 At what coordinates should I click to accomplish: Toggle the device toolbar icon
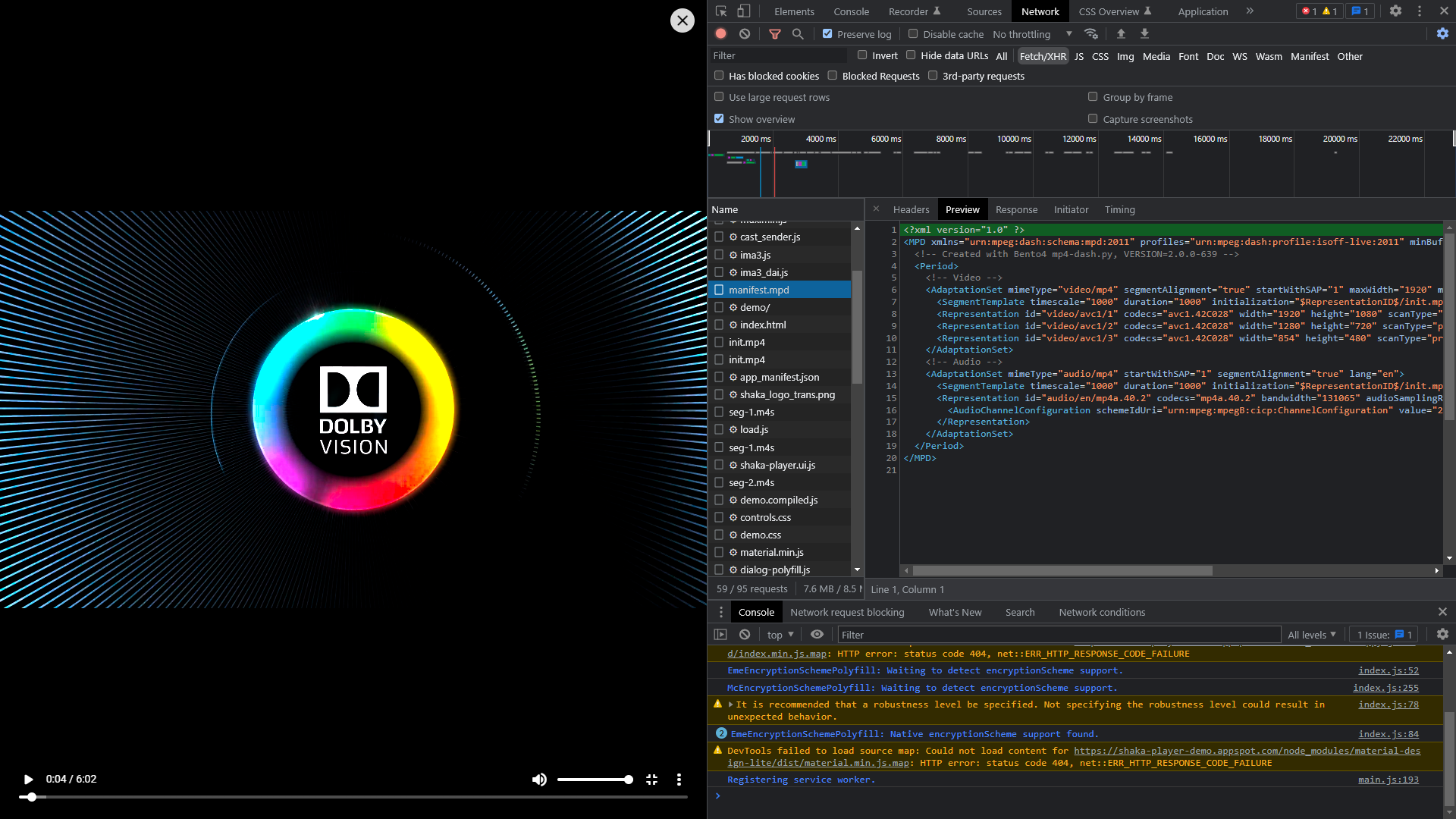click(x=744, y=11)
